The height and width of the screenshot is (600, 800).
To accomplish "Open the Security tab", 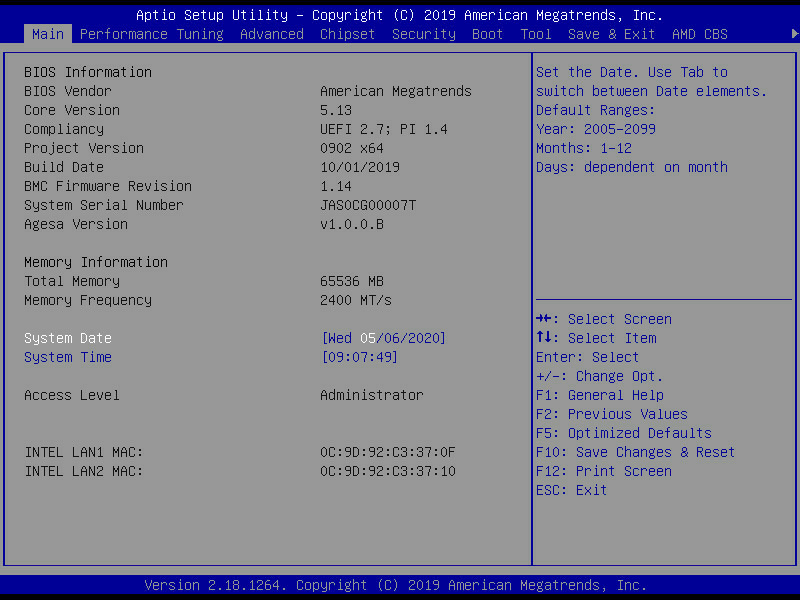I will pos(423,34).
